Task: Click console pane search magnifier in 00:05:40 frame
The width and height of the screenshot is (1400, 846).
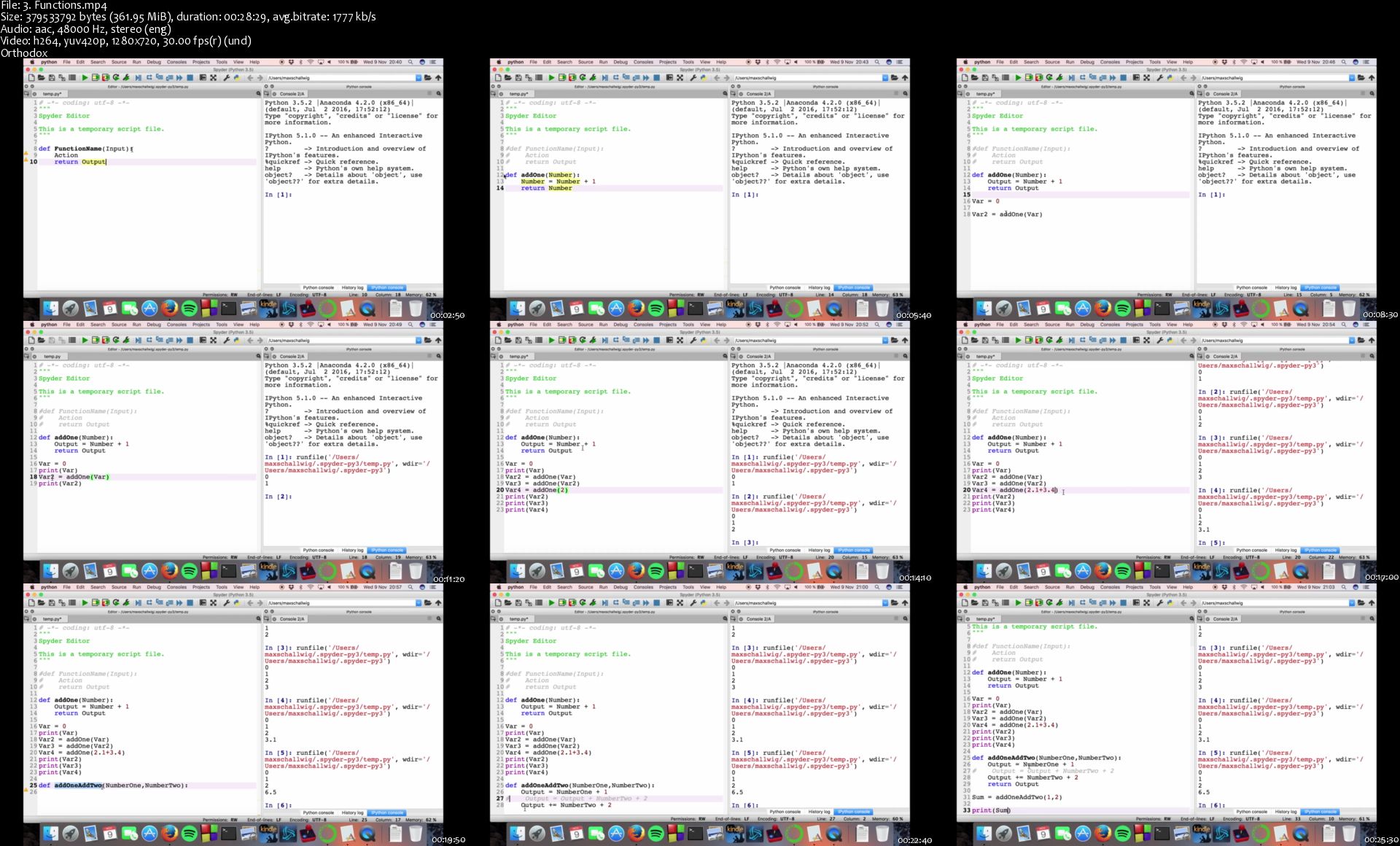Action: [905, 93]
